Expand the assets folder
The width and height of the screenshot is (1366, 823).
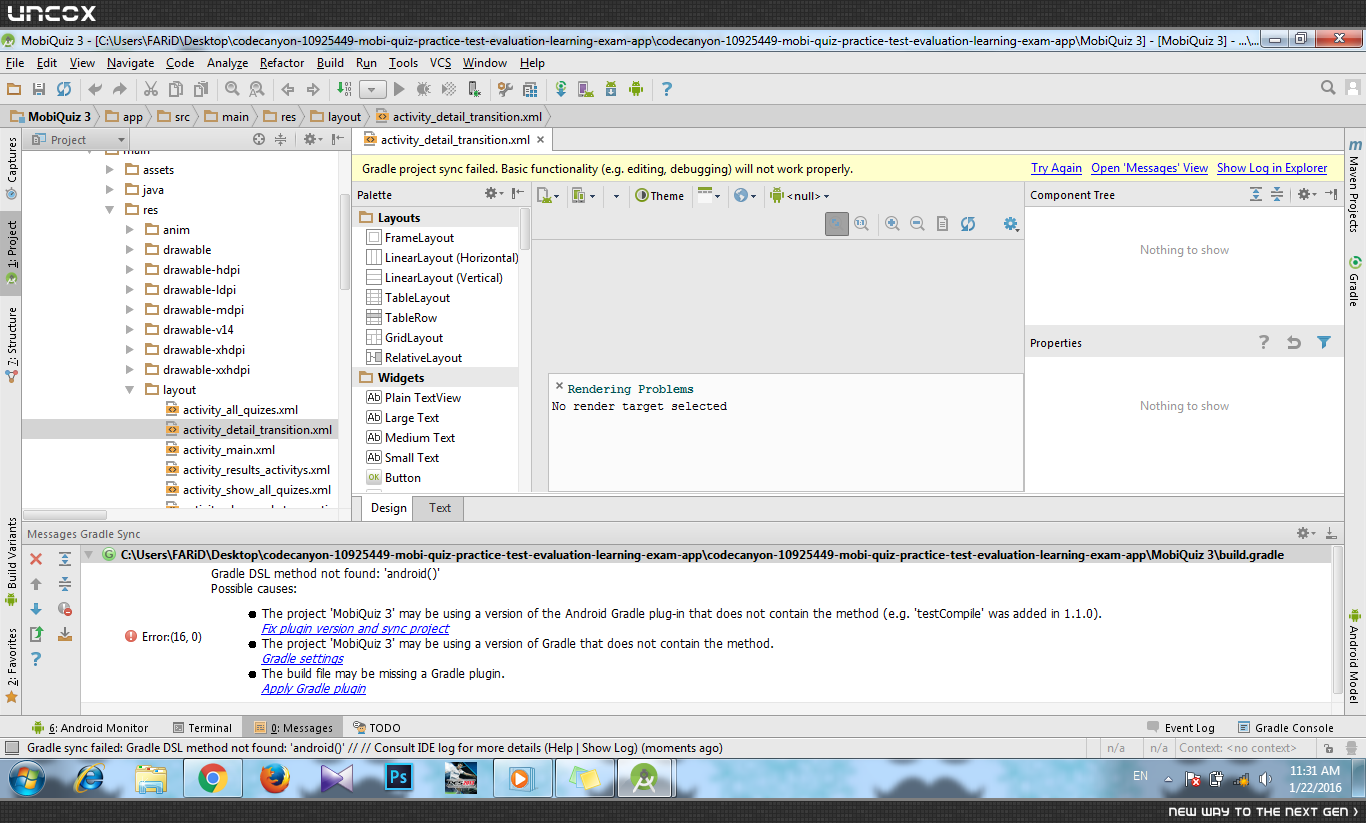110,170
